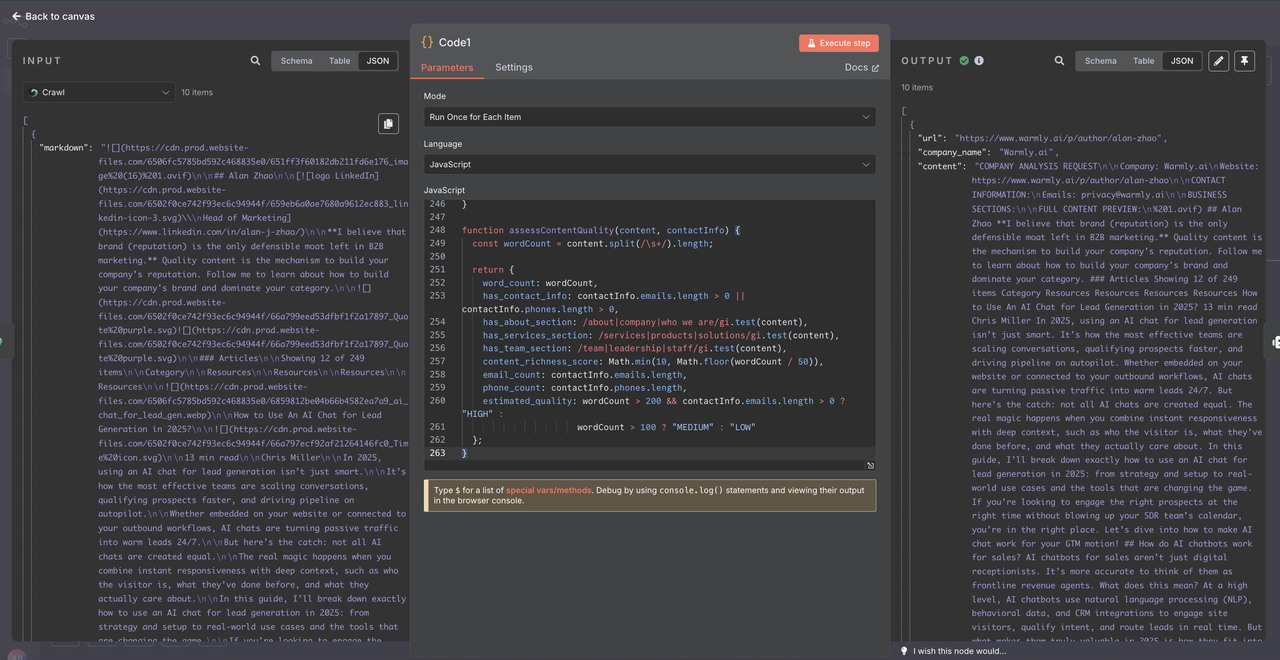The height and width of the screenshot is (660, 1280).
Task: Open the Docs link
Action: point(861,68)
